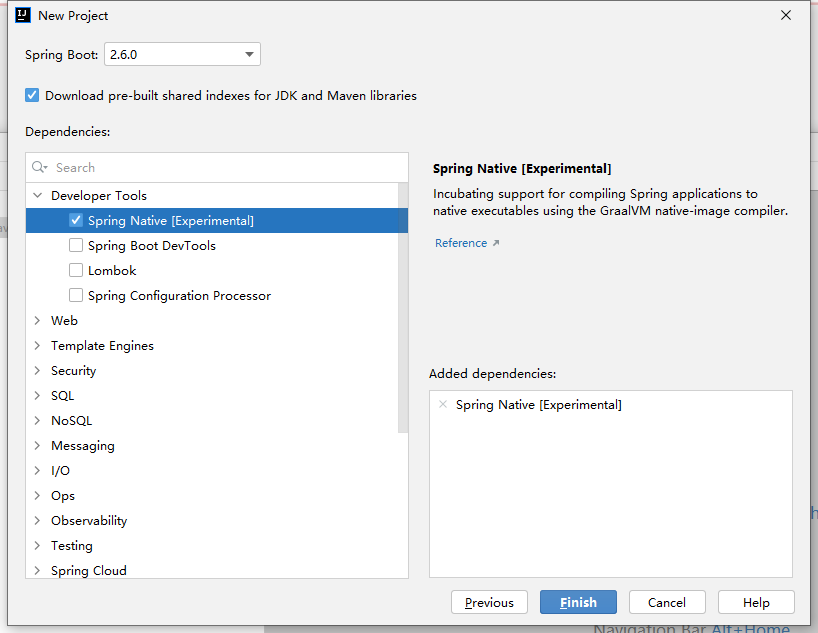818x633 pixels.
Task: Click Spring Native [Experimental] in added dependencies
Action: click(539, 404)
